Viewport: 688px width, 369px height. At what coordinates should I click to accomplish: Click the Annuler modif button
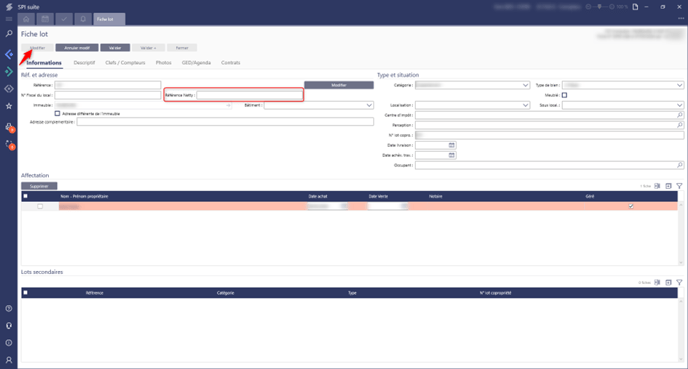77,48
